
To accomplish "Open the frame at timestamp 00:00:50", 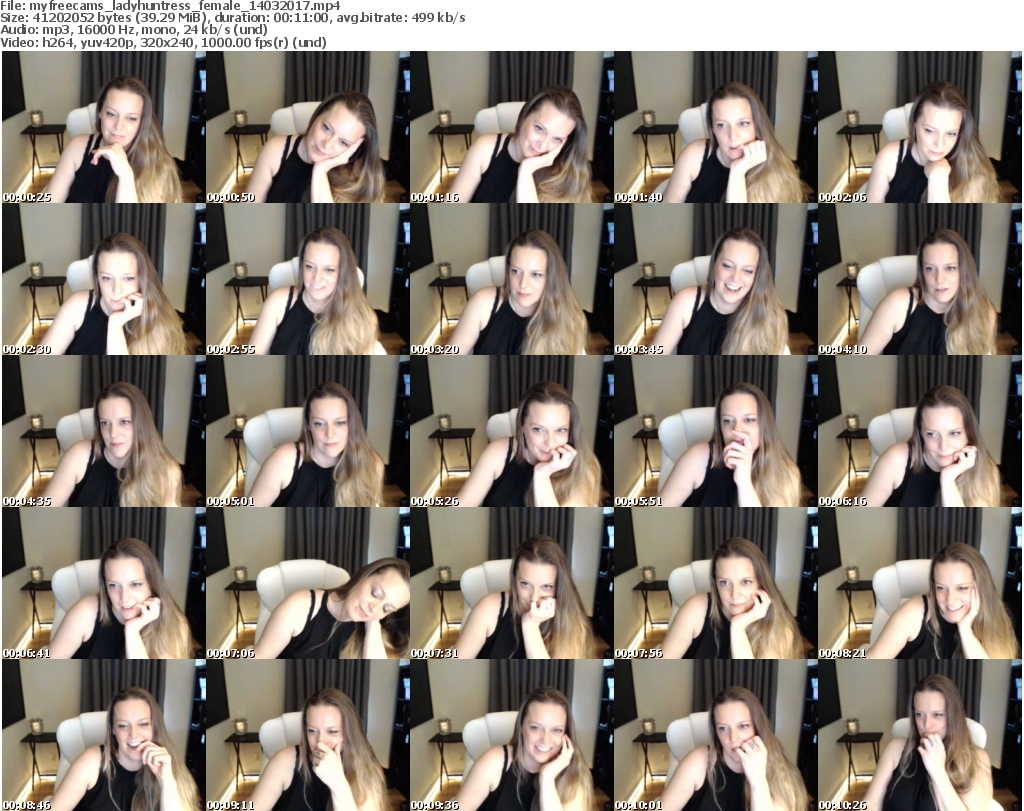I will [308, 127].
